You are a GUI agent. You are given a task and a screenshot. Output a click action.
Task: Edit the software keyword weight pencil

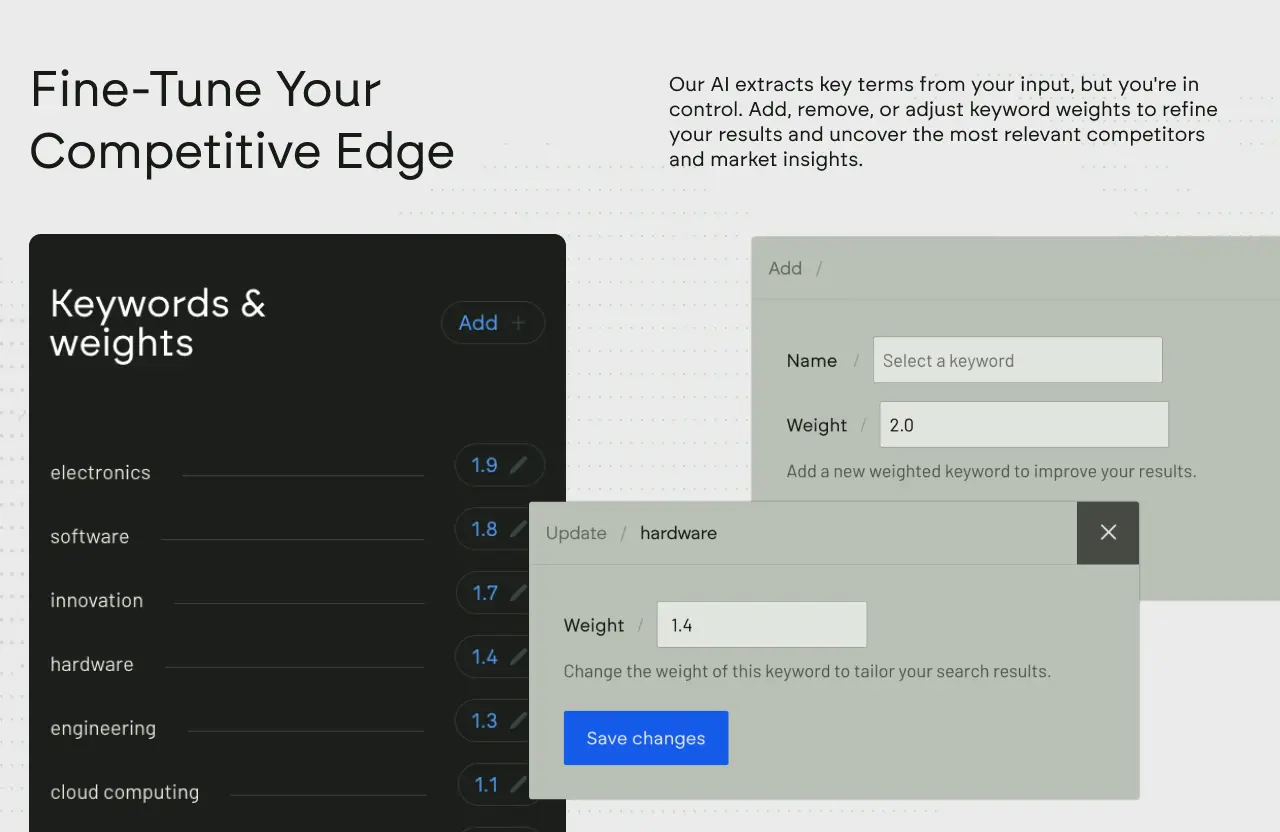(x=518, y=529)
